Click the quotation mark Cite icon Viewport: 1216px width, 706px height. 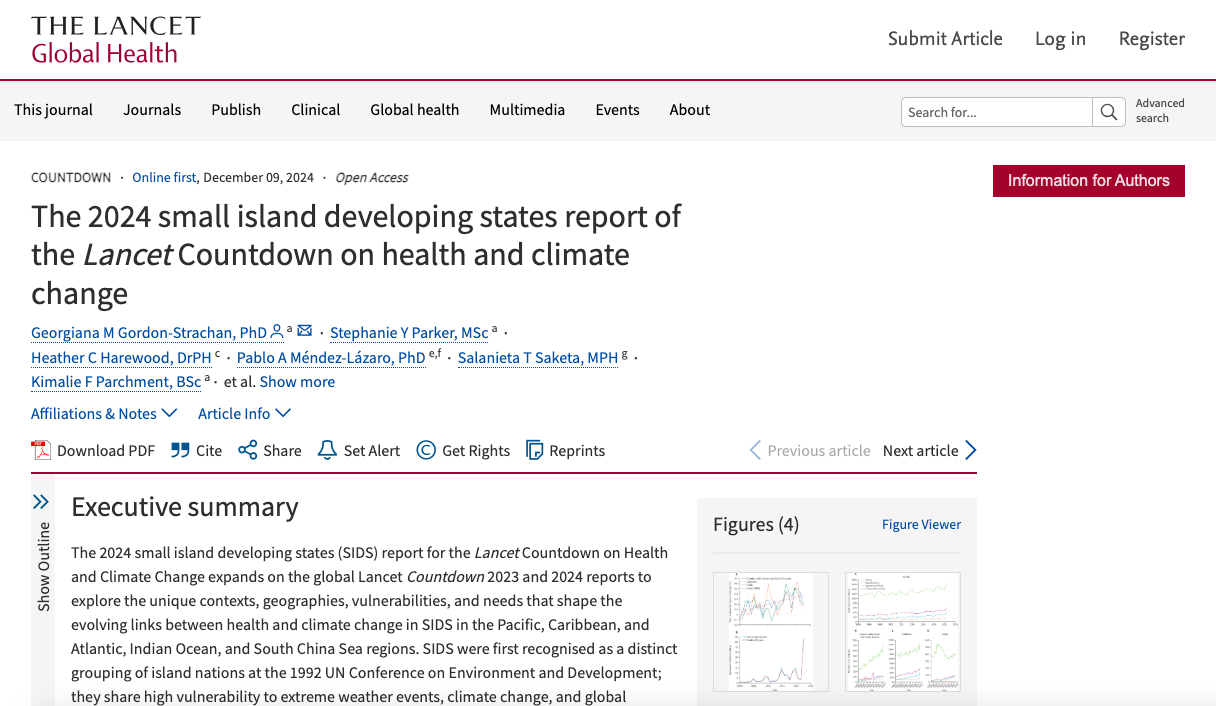(180, 450)
